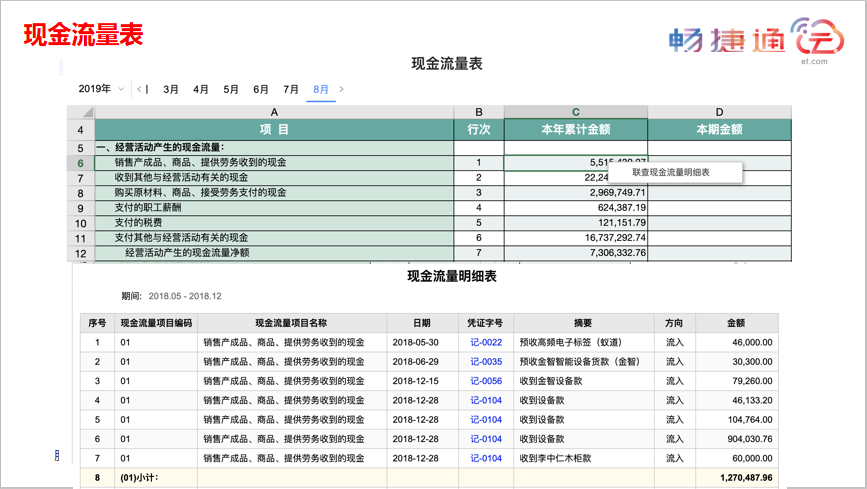Open the 2019年 year dropdown

(101, 89)
